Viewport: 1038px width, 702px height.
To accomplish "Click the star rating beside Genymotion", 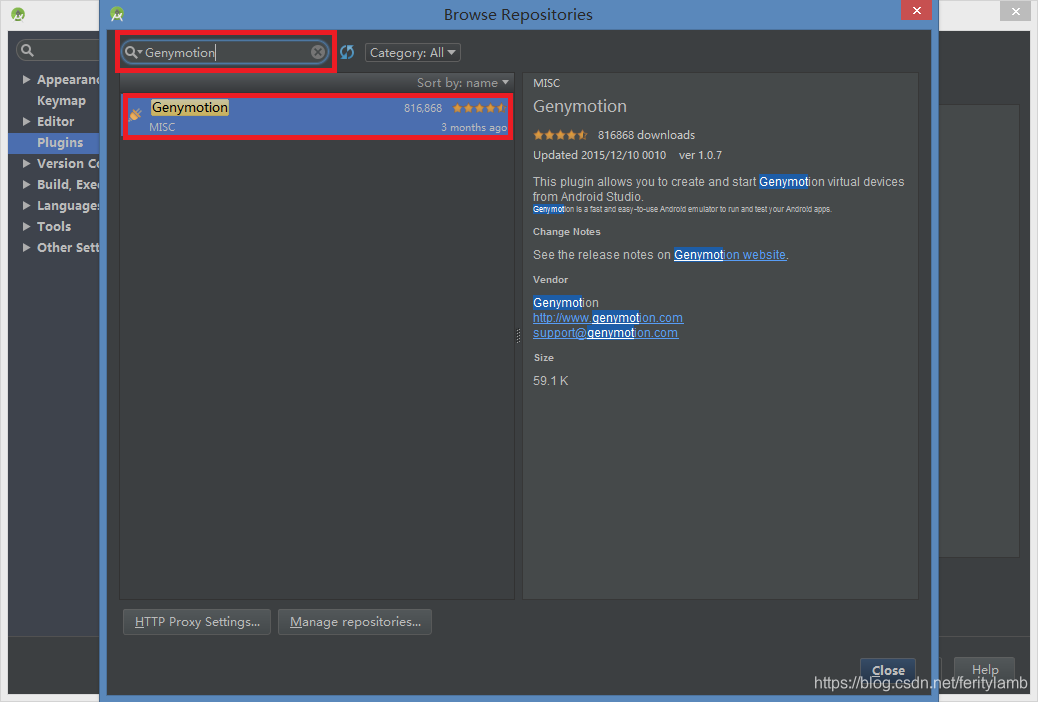I will [x=478, y=107].
